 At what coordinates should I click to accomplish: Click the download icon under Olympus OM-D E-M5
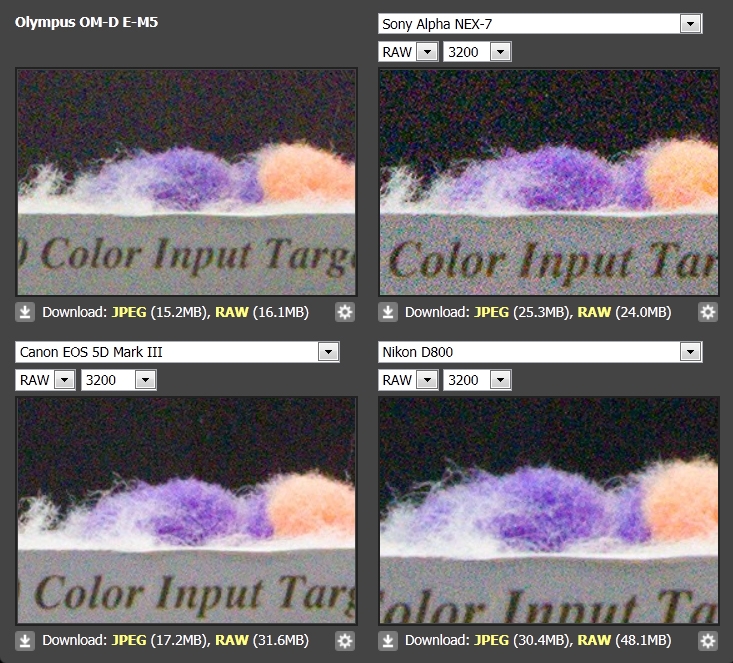tap(25, 312)
